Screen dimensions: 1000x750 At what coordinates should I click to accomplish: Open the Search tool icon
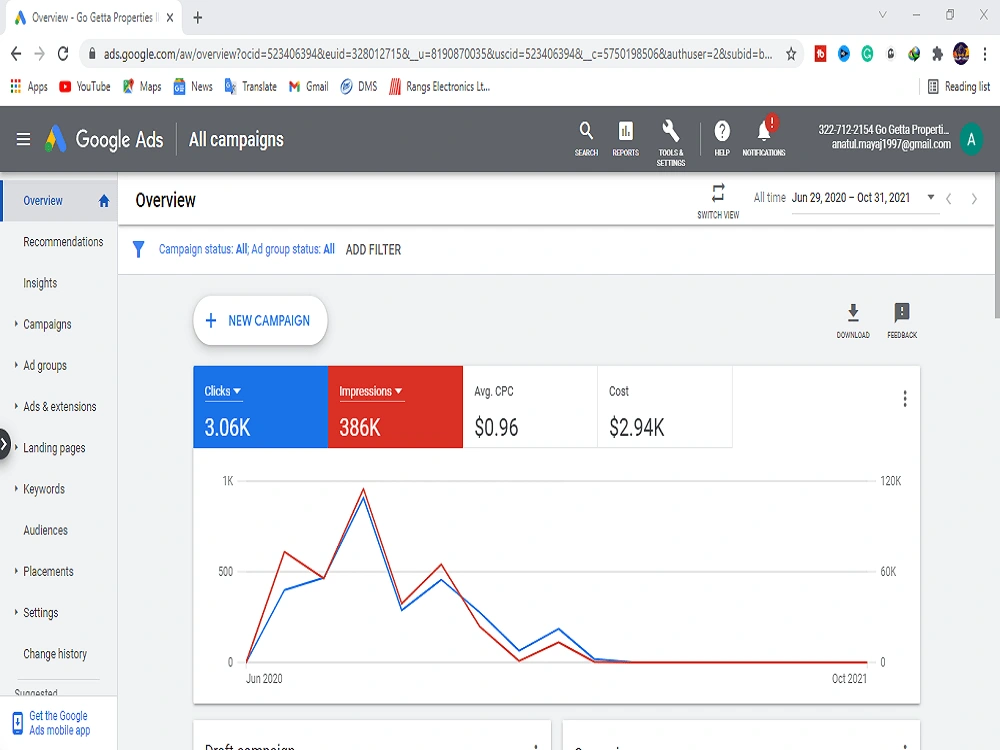586,138
